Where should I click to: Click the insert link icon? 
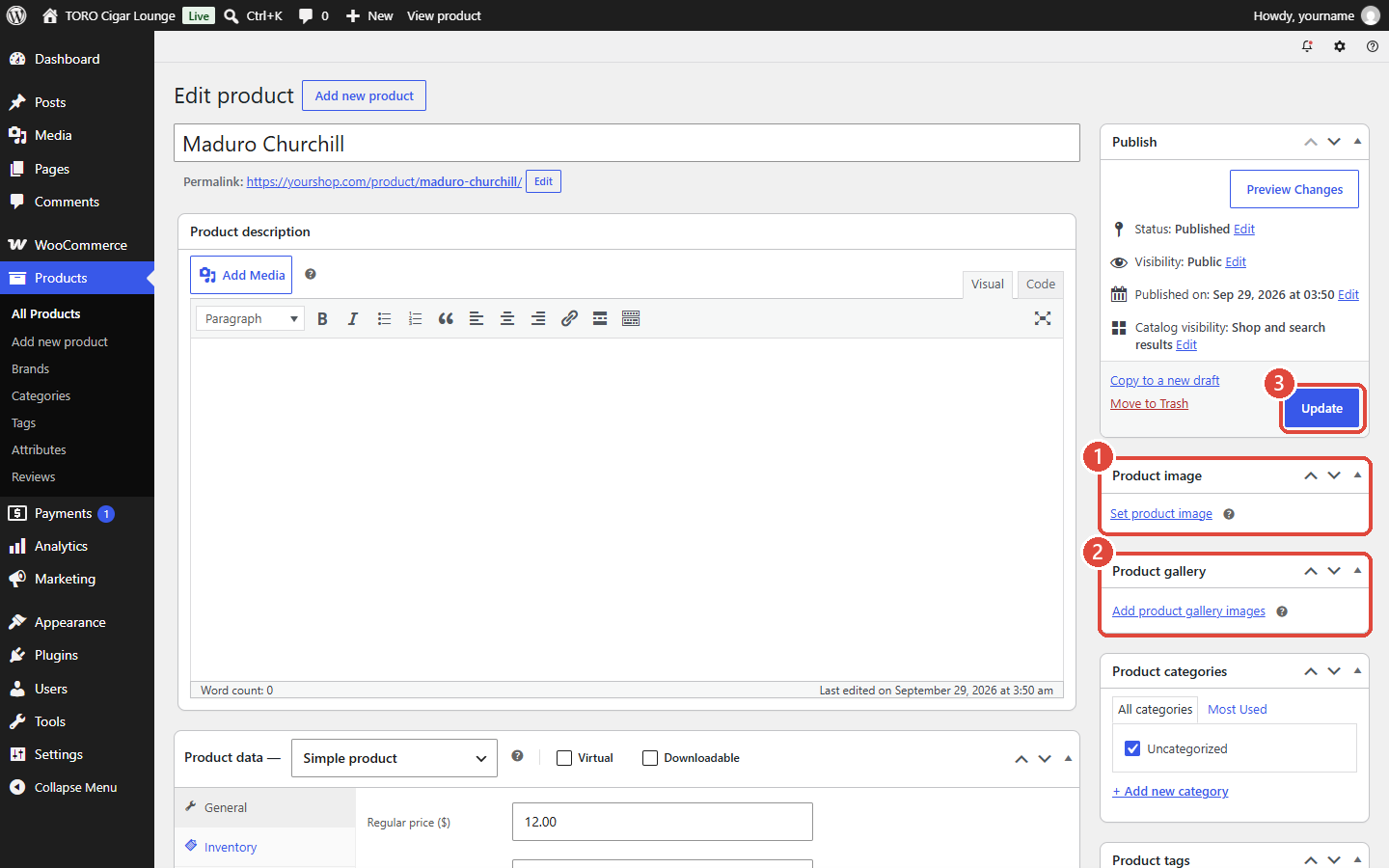coord(569,318)
